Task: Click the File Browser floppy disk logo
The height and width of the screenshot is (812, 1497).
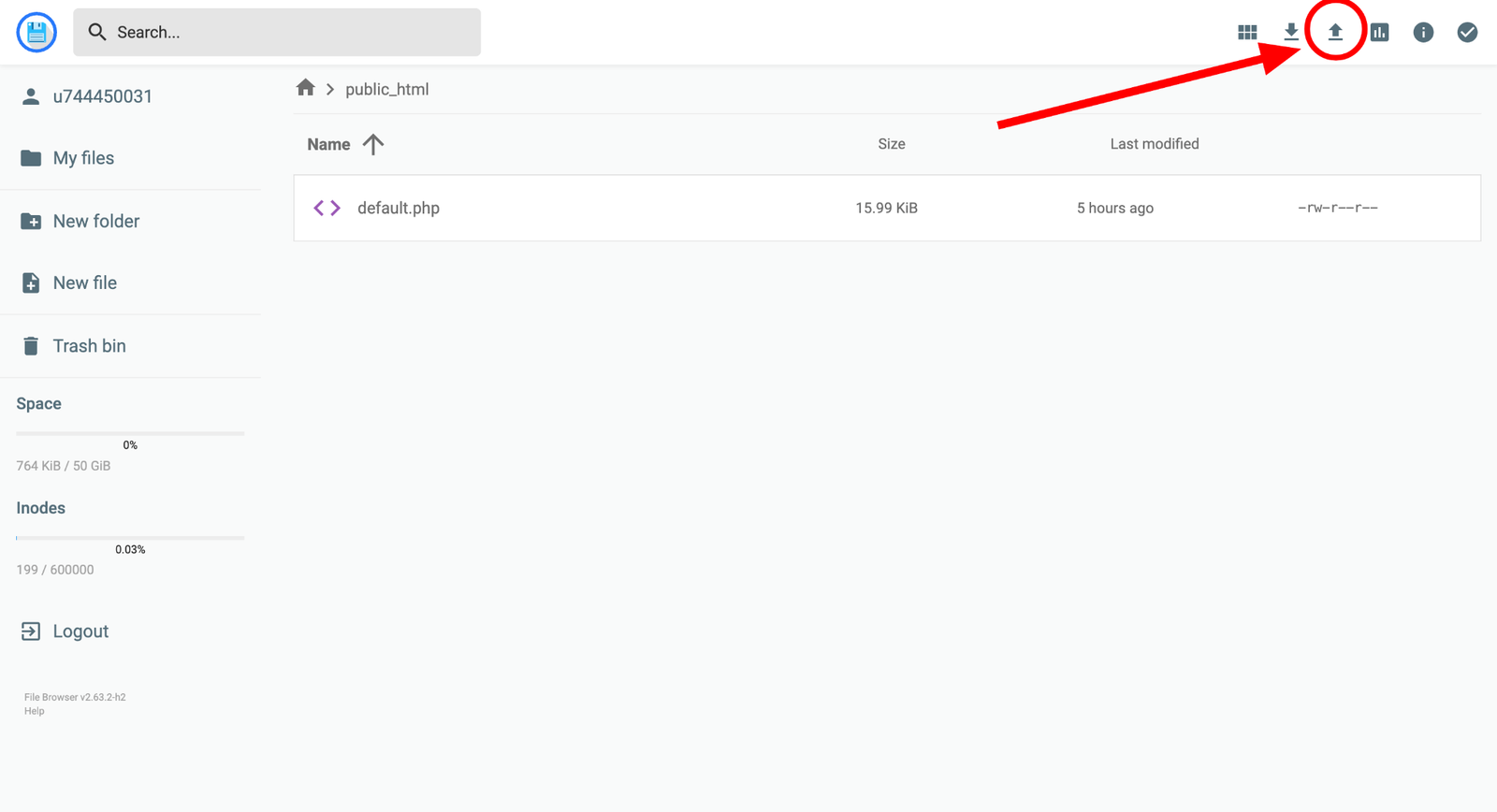Action: click(x=36, y=33)
